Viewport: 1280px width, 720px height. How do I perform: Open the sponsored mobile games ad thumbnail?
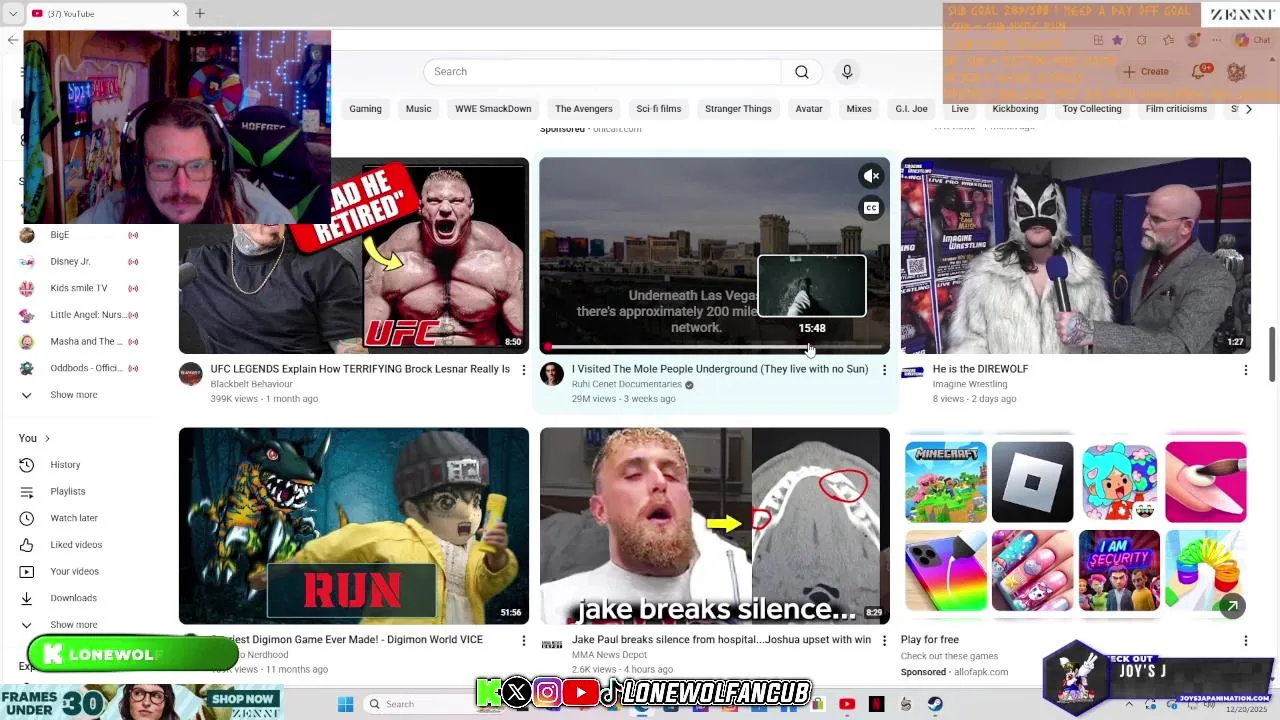click(x=1075, y=526)
